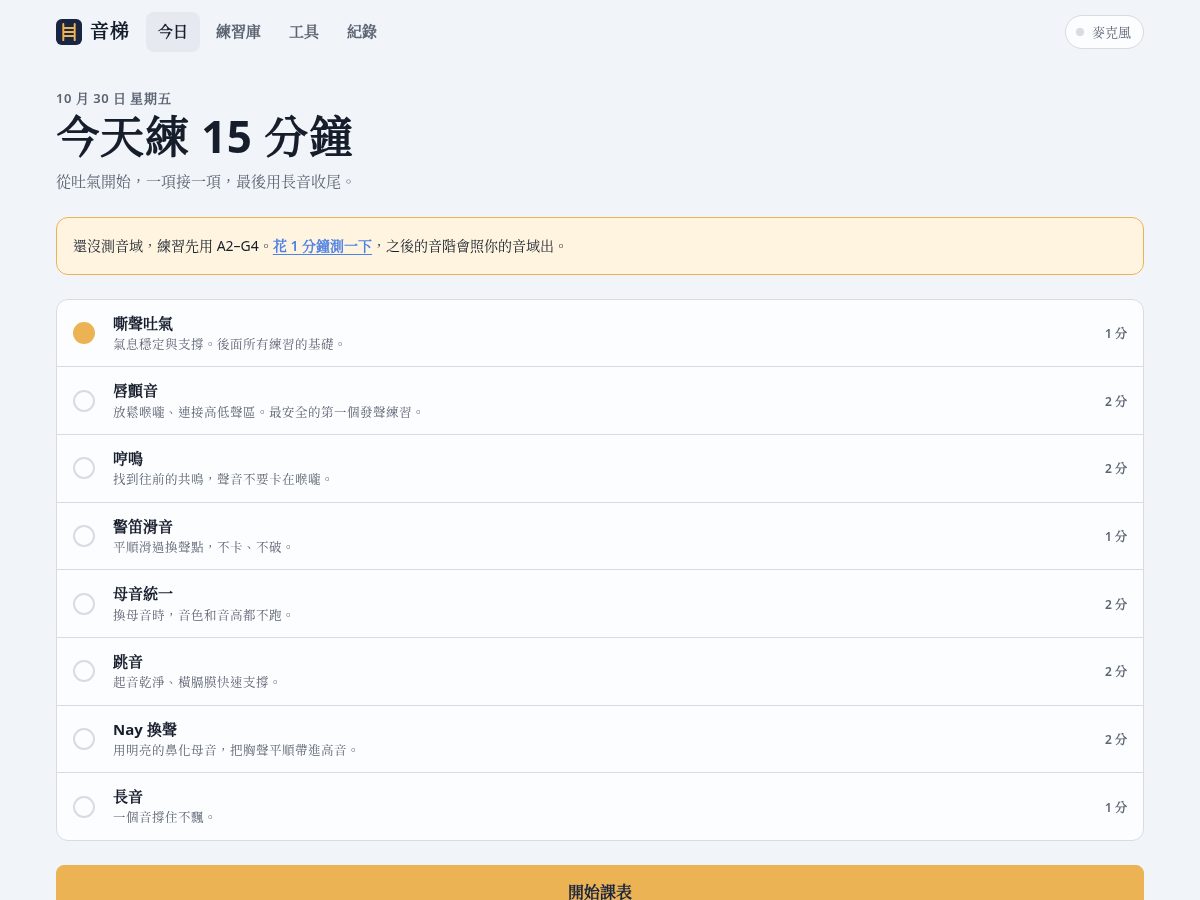Open the 工具 tab
The width and height of the screenshot is (1200, 900).
coord(304,32)
